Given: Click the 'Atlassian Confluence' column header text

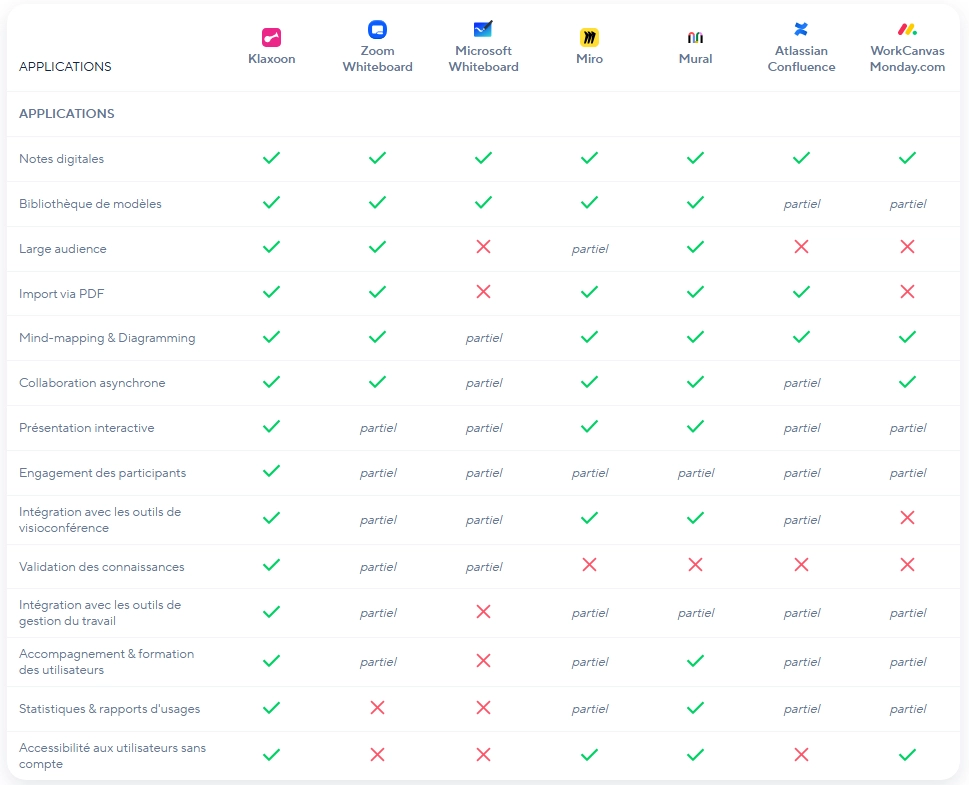Looking at the screenshot, I should coord(801,59).
